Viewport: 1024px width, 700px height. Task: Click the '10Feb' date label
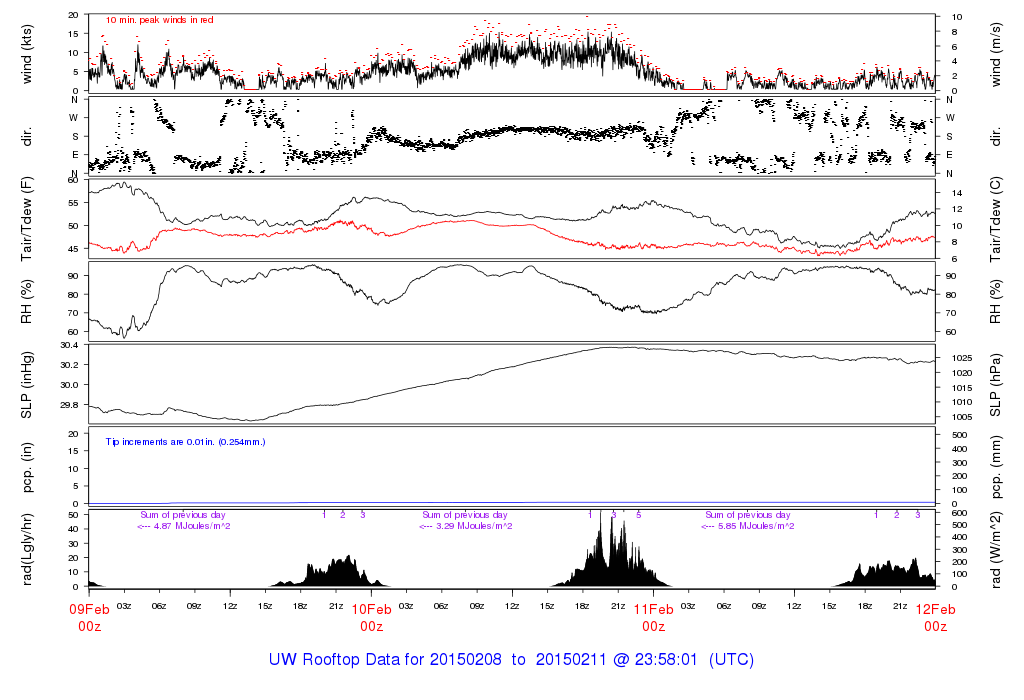(372, 609)
